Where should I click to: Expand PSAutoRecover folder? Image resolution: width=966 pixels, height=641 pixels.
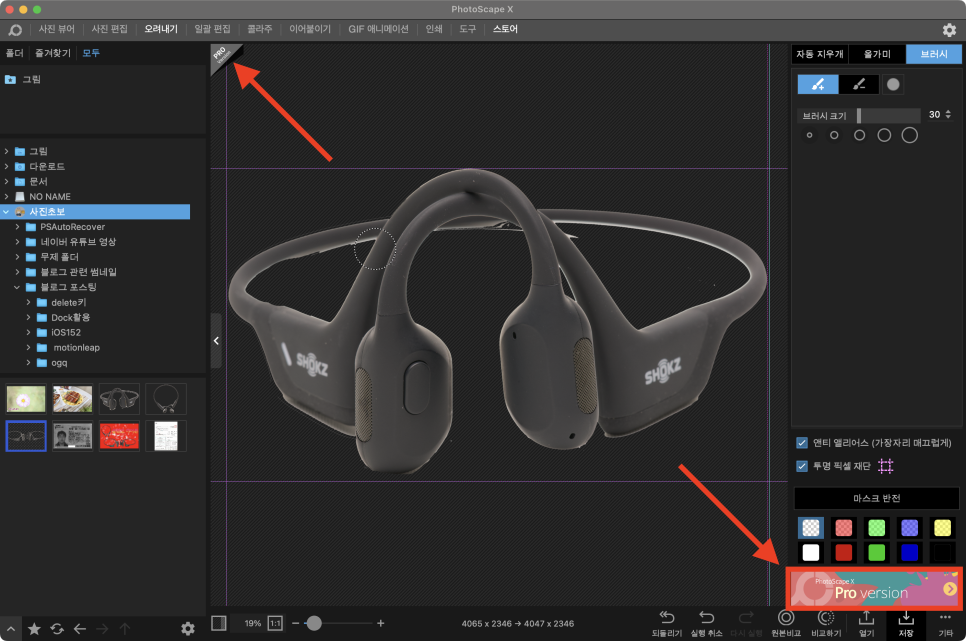point(17,227)
